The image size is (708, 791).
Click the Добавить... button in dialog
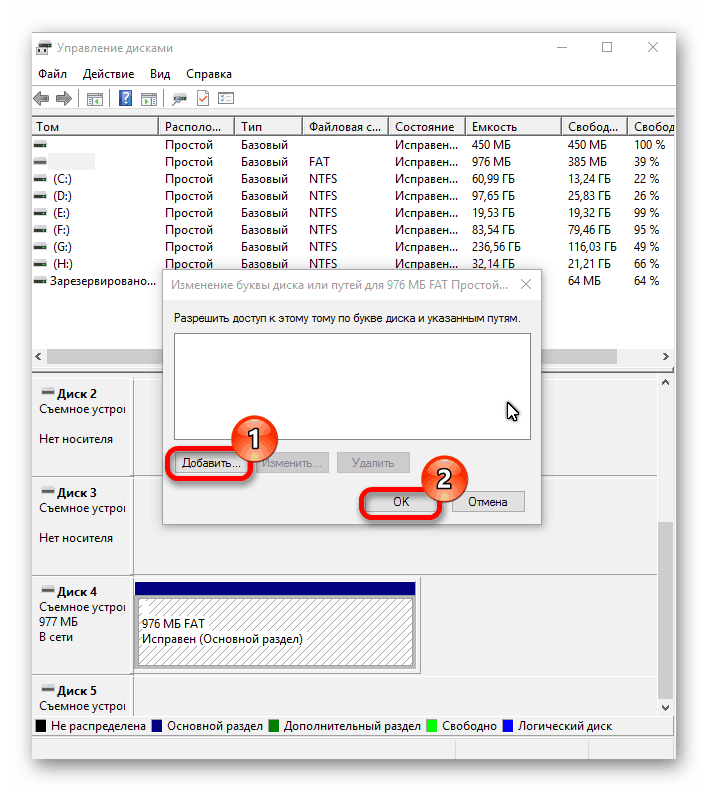click(x=210, y=463)
